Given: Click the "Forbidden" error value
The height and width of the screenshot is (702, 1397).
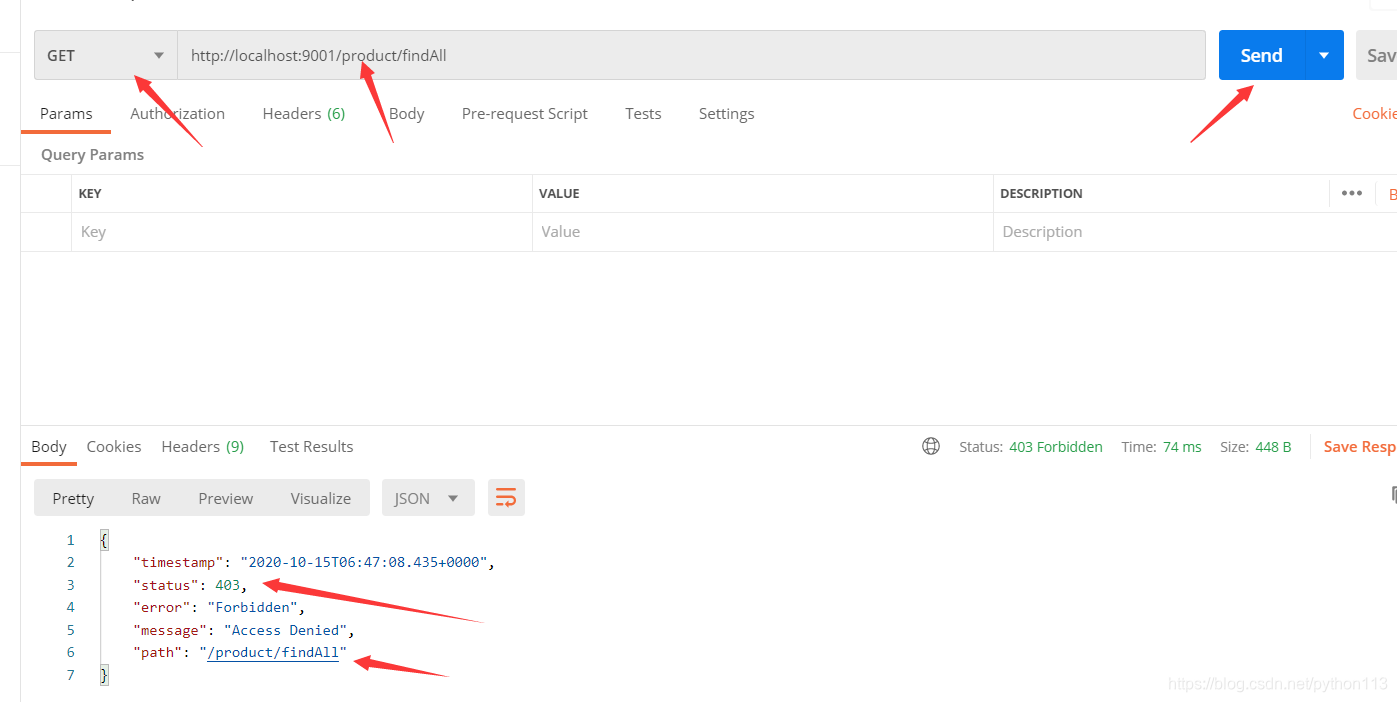Looking at the screenshot, I should pos(253,607).
